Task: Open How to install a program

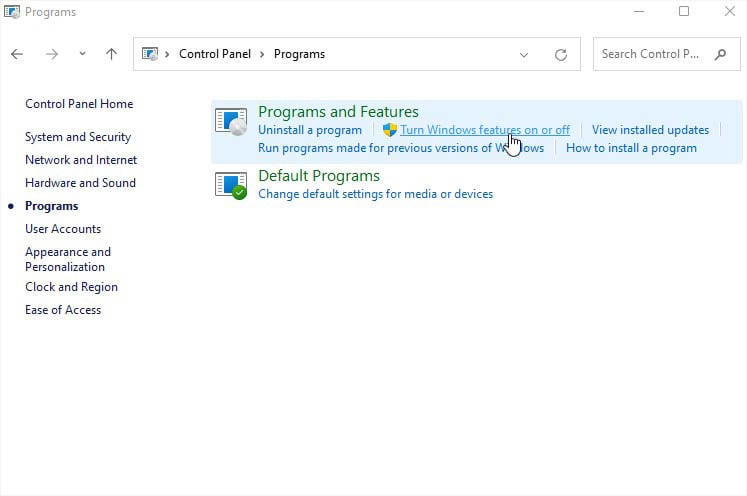Action: pyautogui.click(x=631, y=148)
